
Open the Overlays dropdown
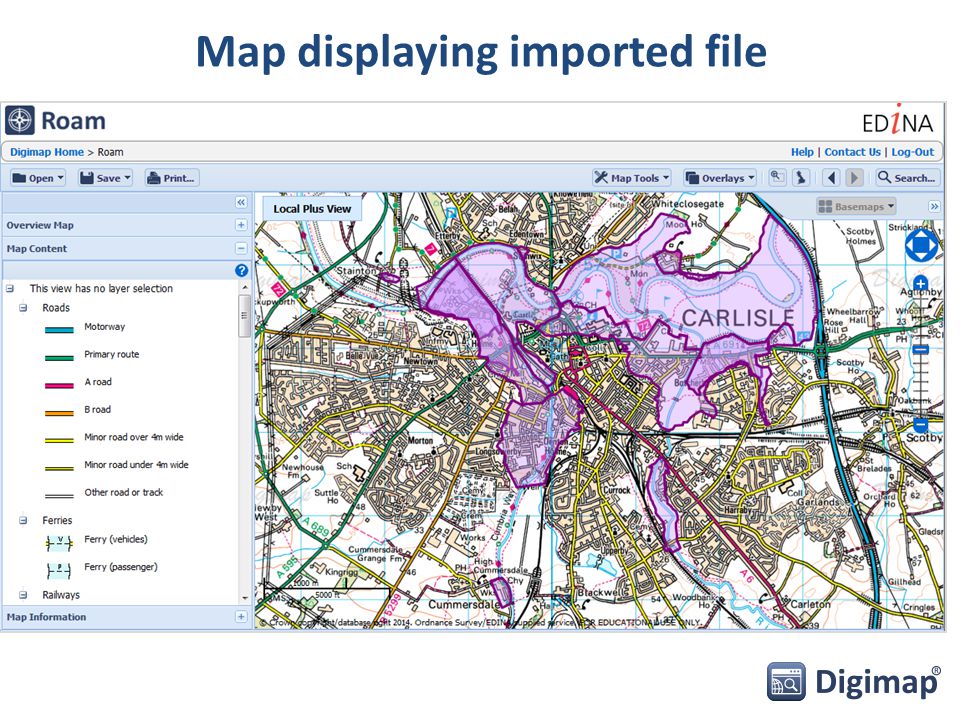point(720,178)
